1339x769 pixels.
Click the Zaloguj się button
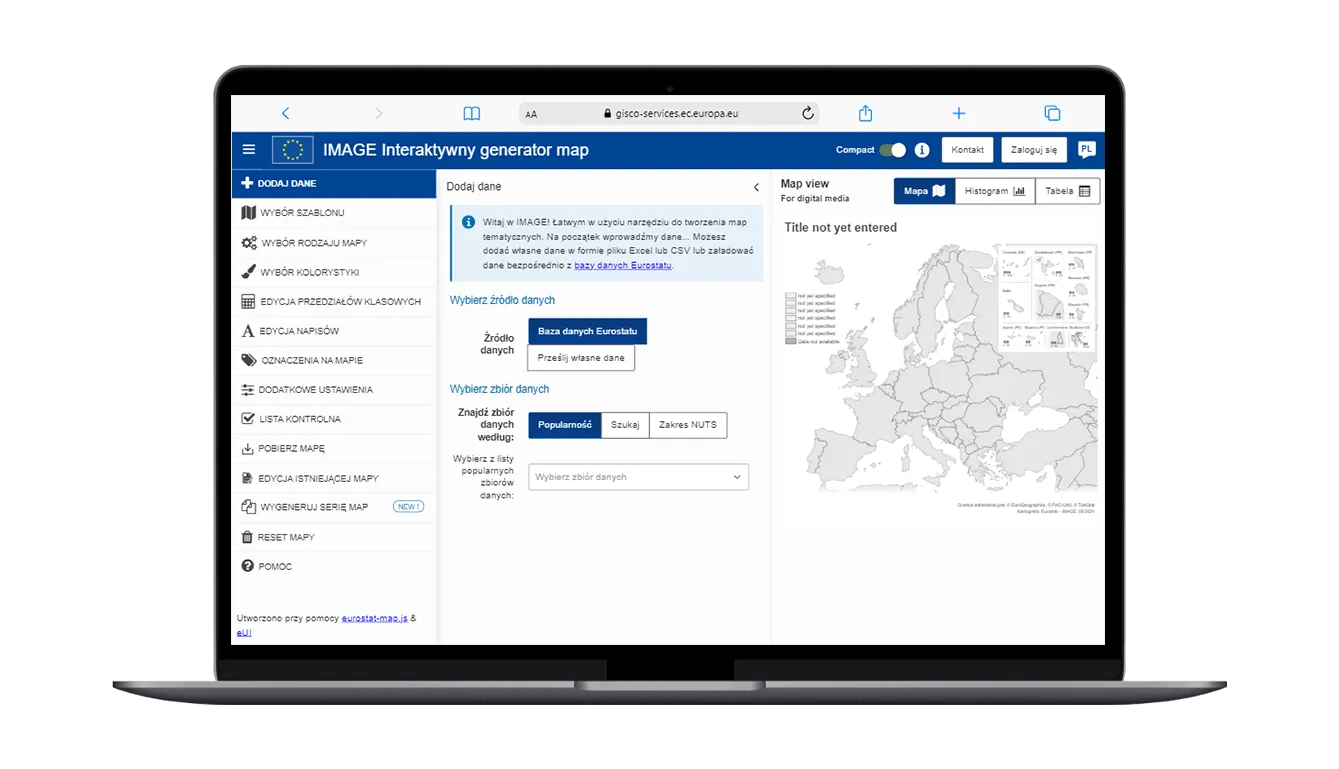point(1034,149)
